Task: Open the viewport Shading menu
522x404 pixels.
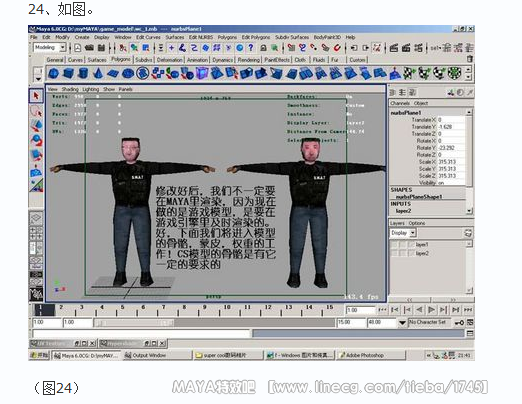Action: coord(70,89)
